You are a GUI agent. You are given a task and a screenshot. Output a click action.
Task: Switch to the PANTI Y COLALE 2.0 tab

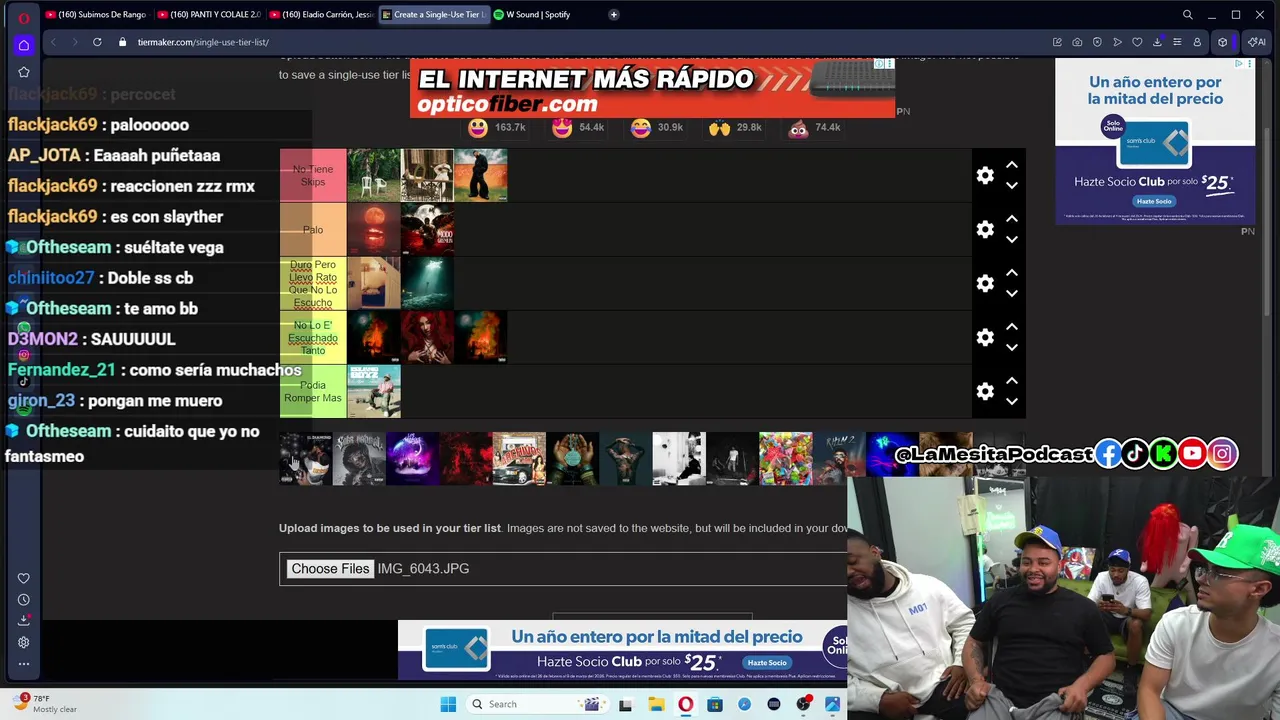pos(208,15)
